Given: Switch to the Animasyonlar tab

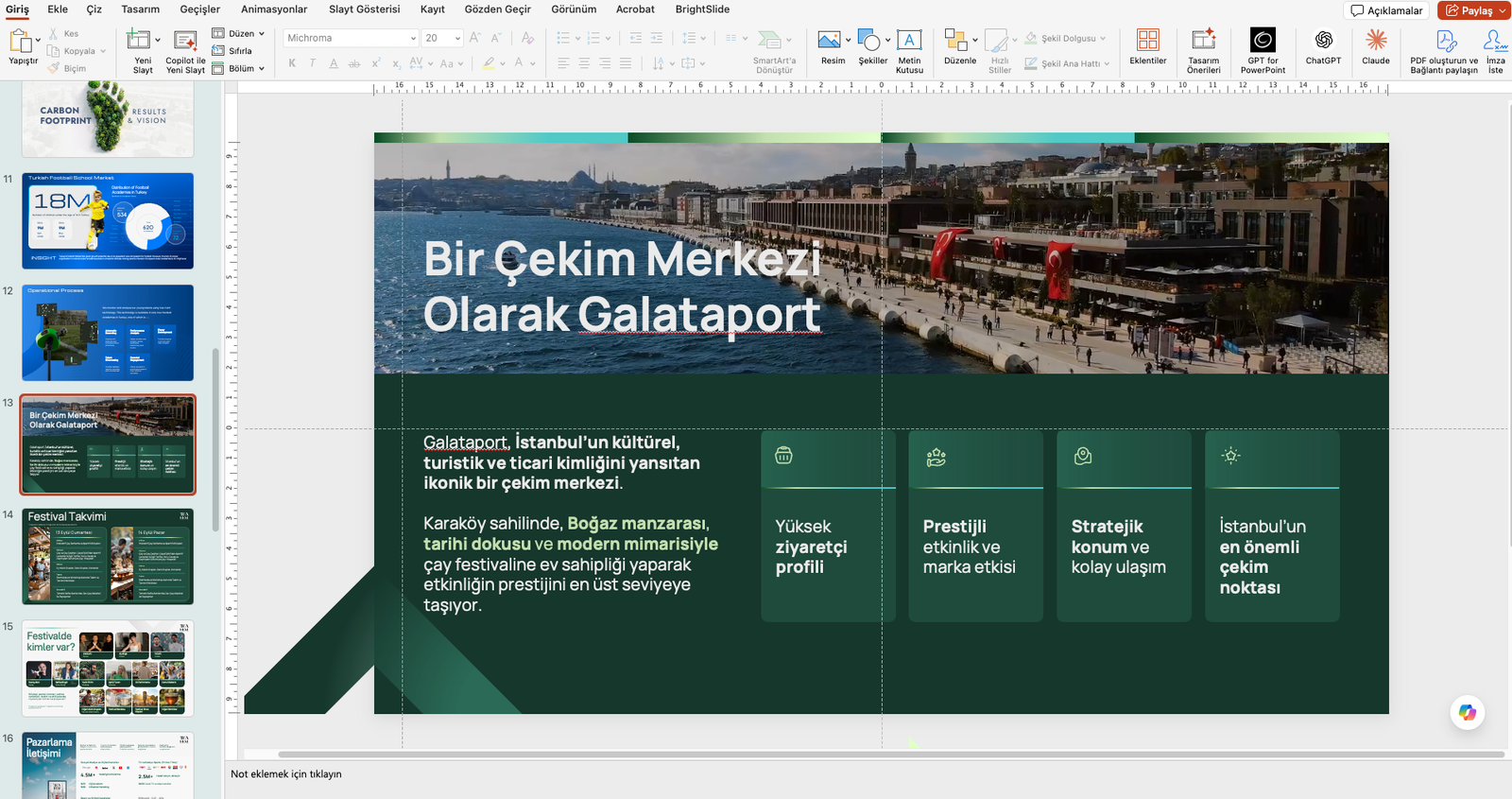Looking at the screenshot, I should pyautogui.click(x=274, y=9).
